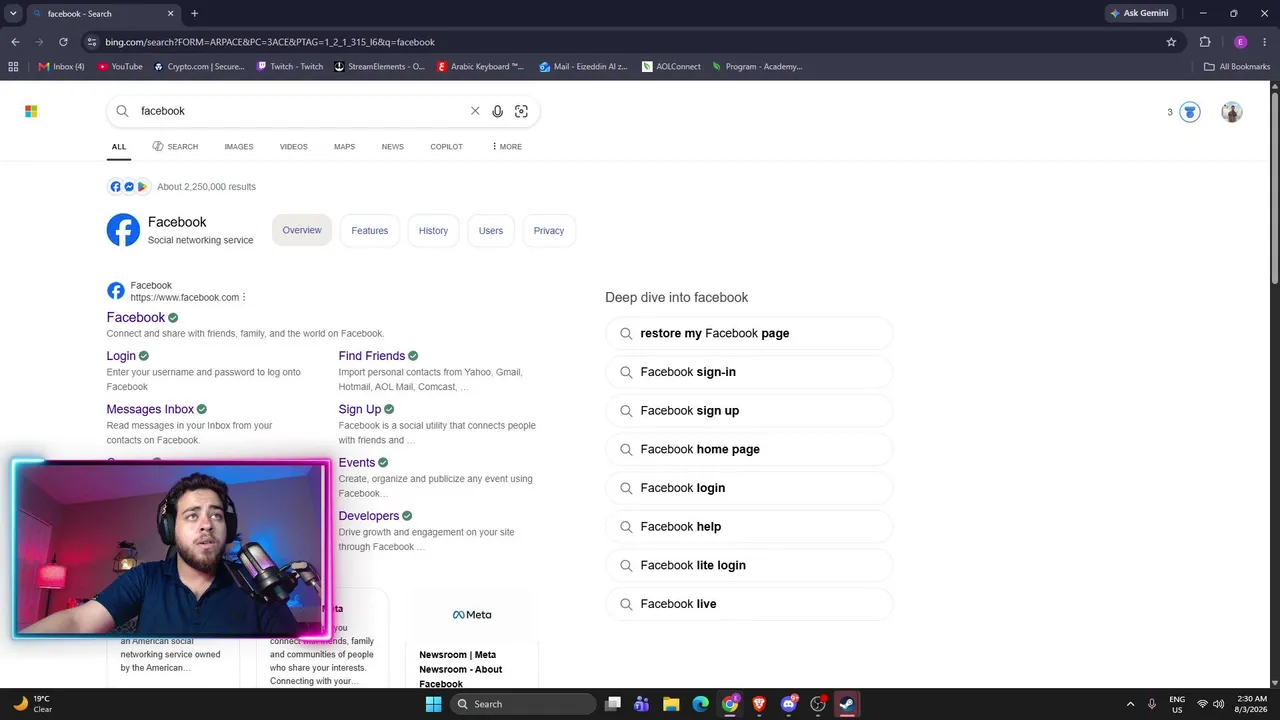Open the YouTube bookmark
Screen dimensions: 1280x720
(120, 67)
